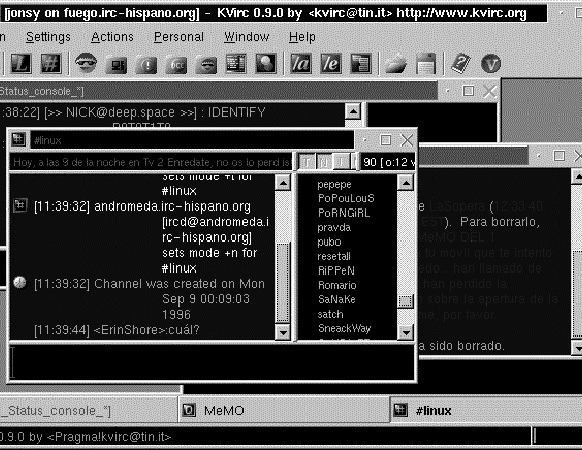Select user PoPouLouS in nick list
The width and height of the screenshot is (582, 450).
pos(346,198)
